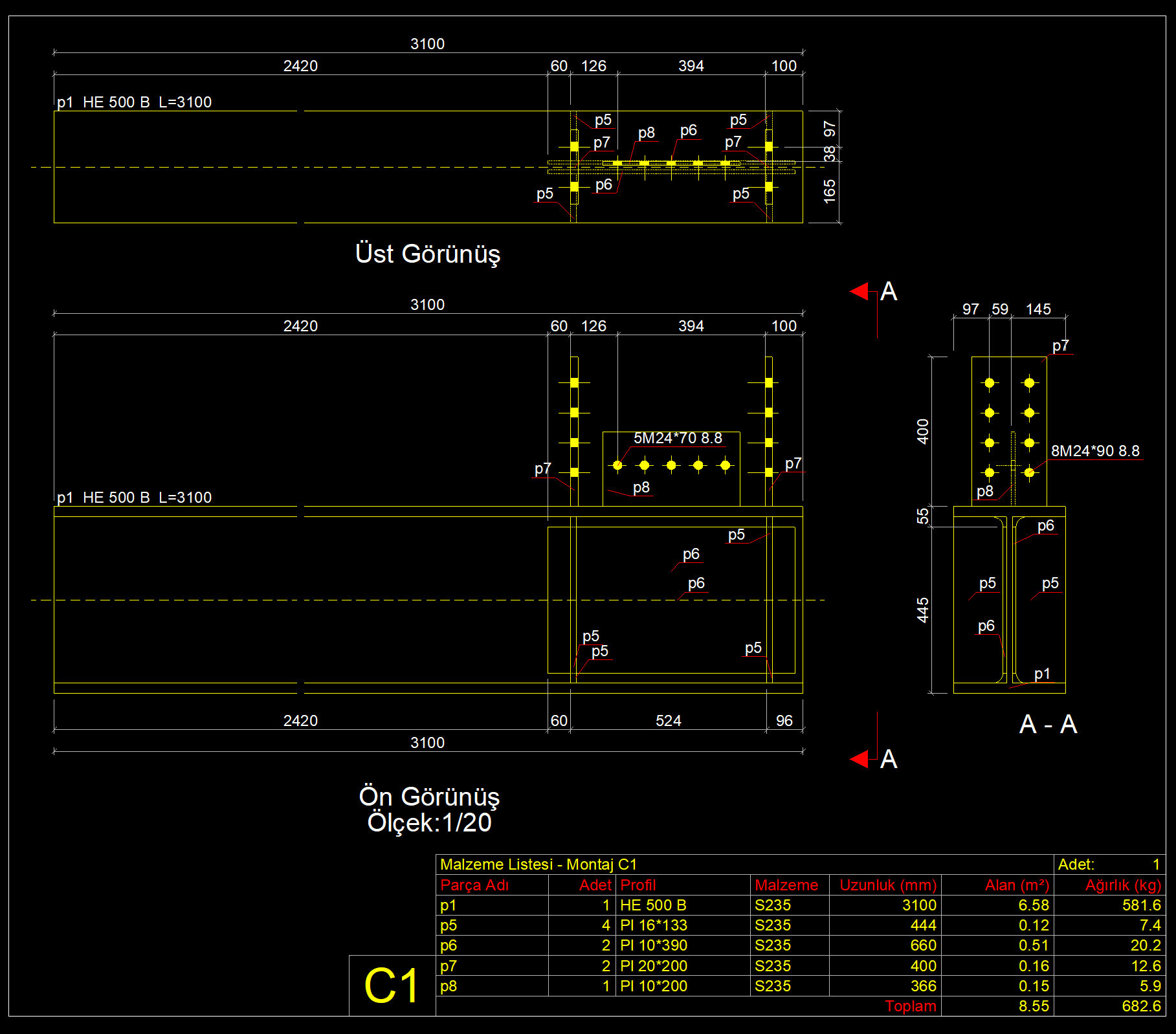The width and height of the screenshot is (1176, 1034).
Task: Select the 'Pl 16*133' profile cell
Action: click(x=653, y=925)
